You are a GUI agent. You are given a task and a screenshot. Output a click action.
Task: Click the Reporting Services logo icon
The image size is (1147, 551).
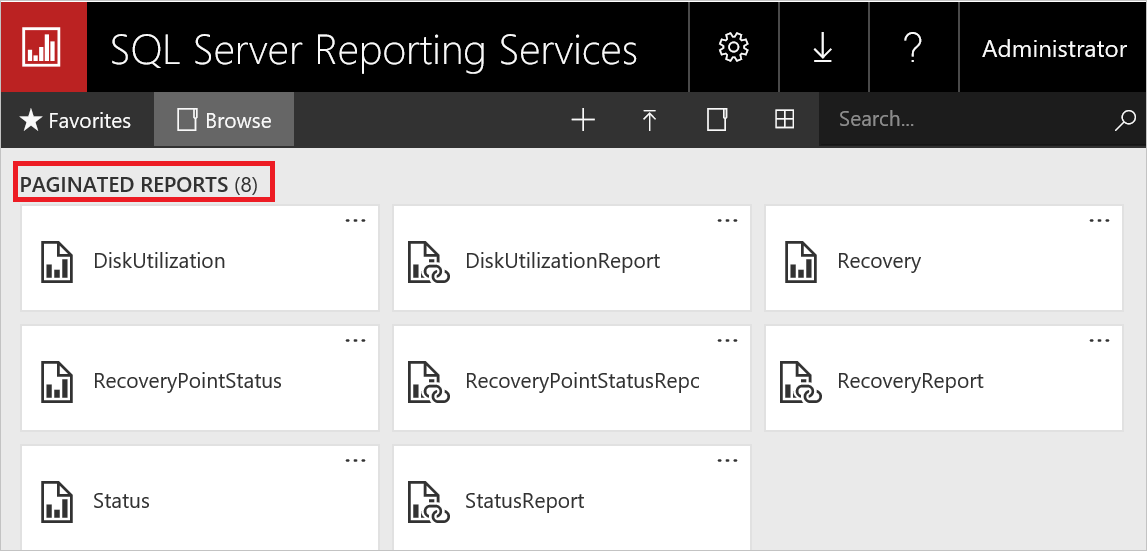point(44,47)
